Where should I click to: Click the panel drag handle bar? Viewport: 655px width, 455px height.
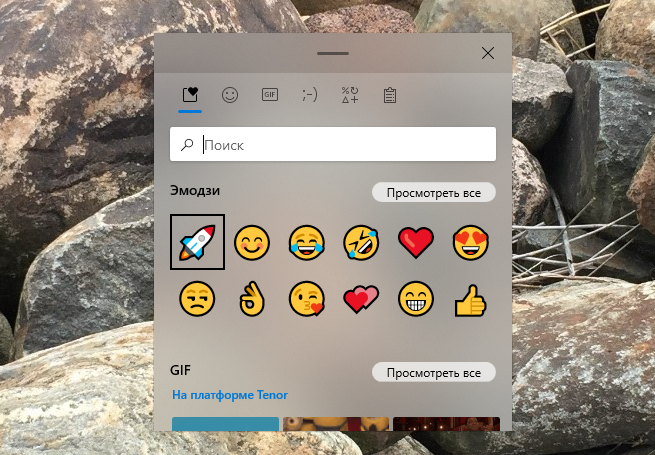[x=333, y=53]
